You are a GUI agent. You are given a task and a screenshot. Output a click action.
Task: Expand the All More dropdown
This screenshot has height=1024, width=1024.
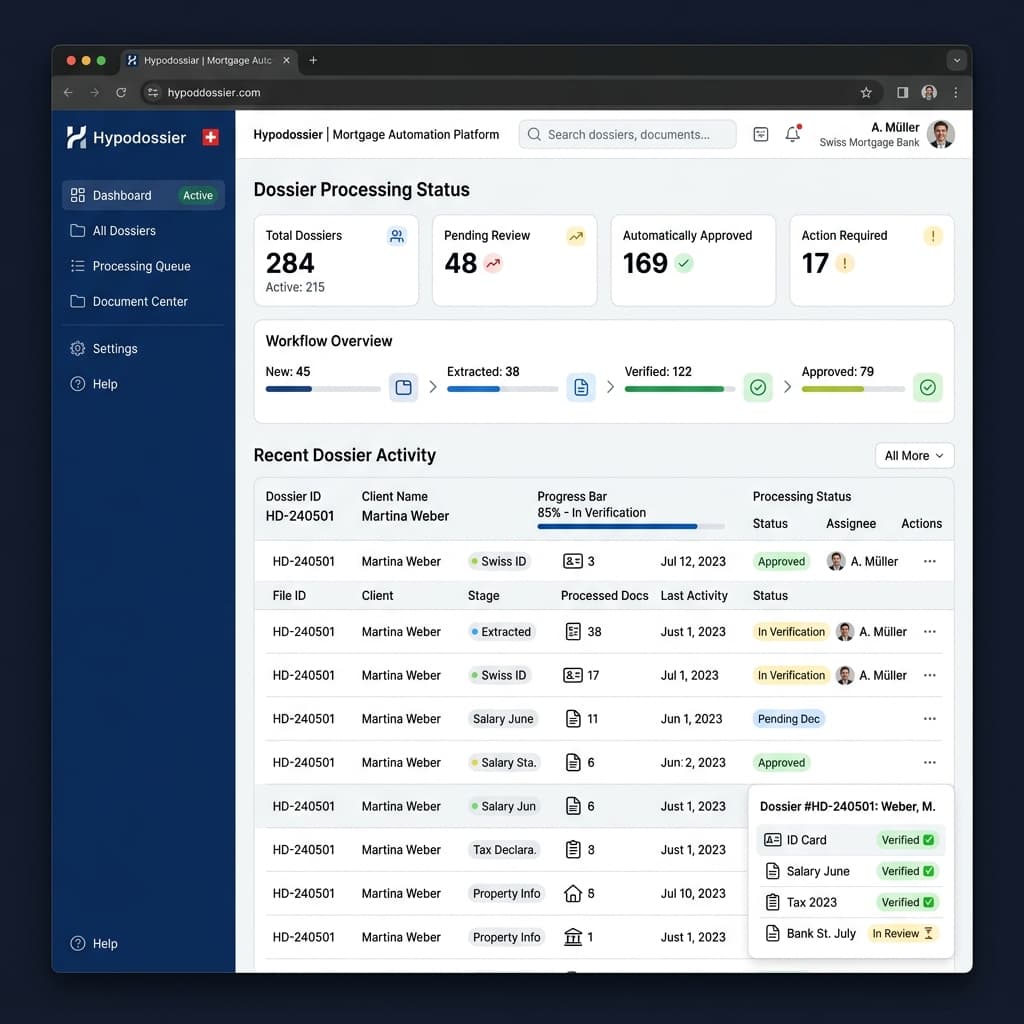click(x=914, y=455)
